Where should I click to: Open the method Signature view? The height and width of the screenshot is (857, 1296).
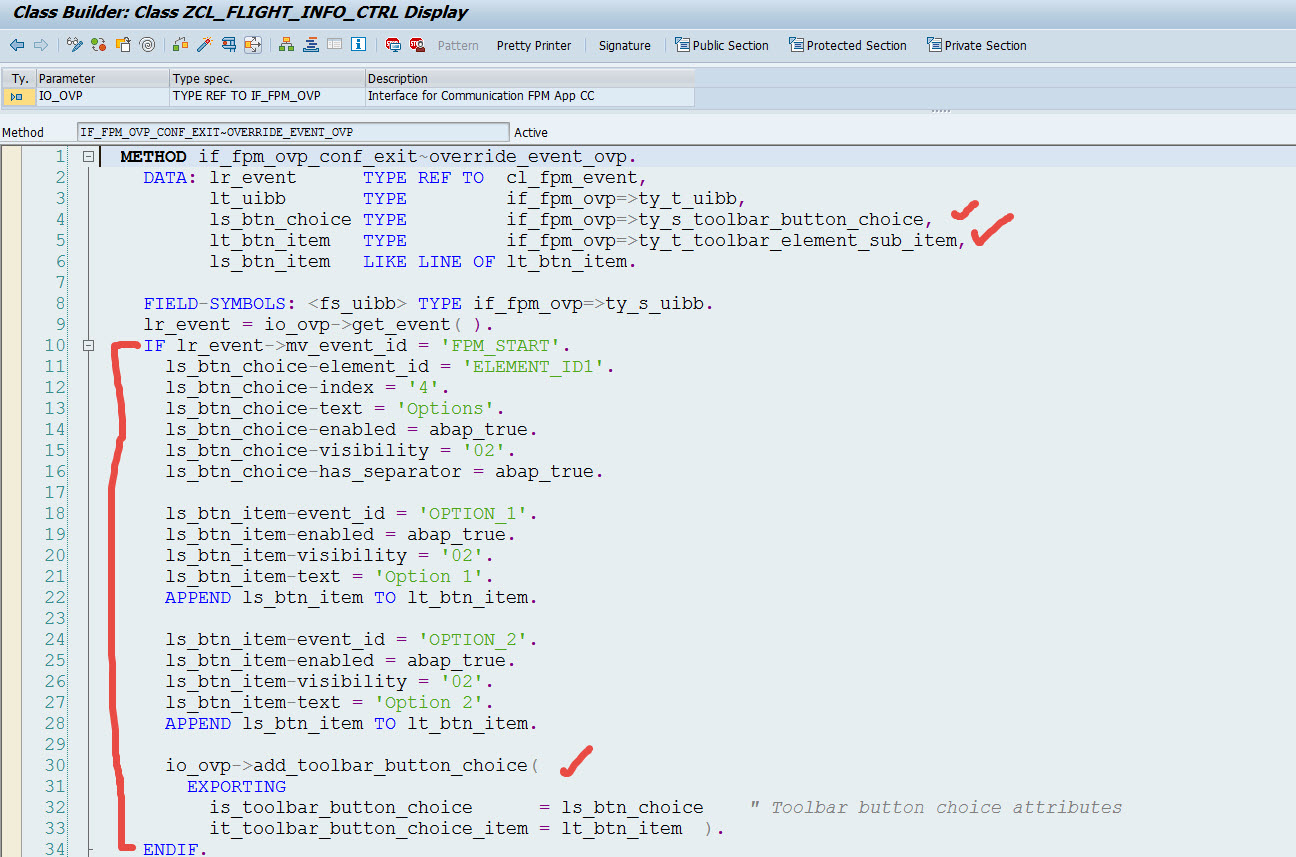(625, 45)
